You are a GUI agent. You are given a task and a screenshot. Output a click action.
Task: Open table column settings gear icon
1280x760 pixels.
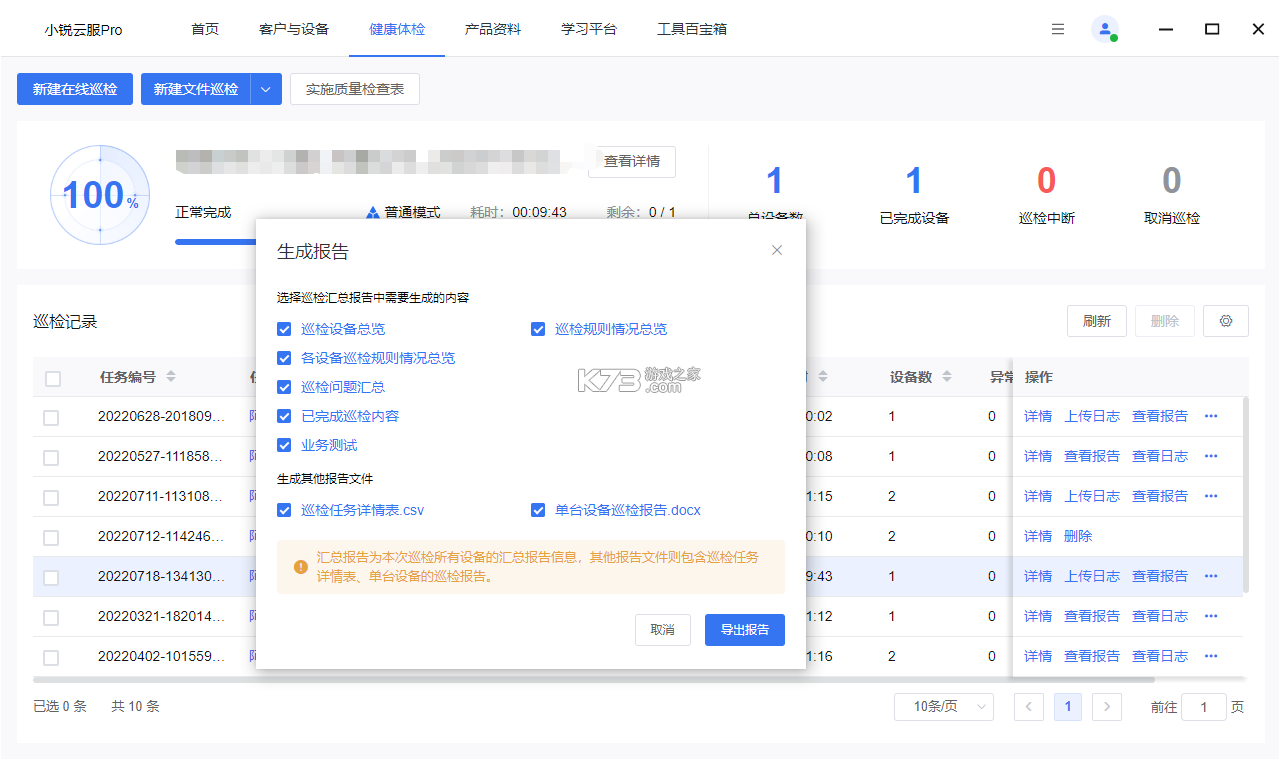click(x=1226, y=321)
